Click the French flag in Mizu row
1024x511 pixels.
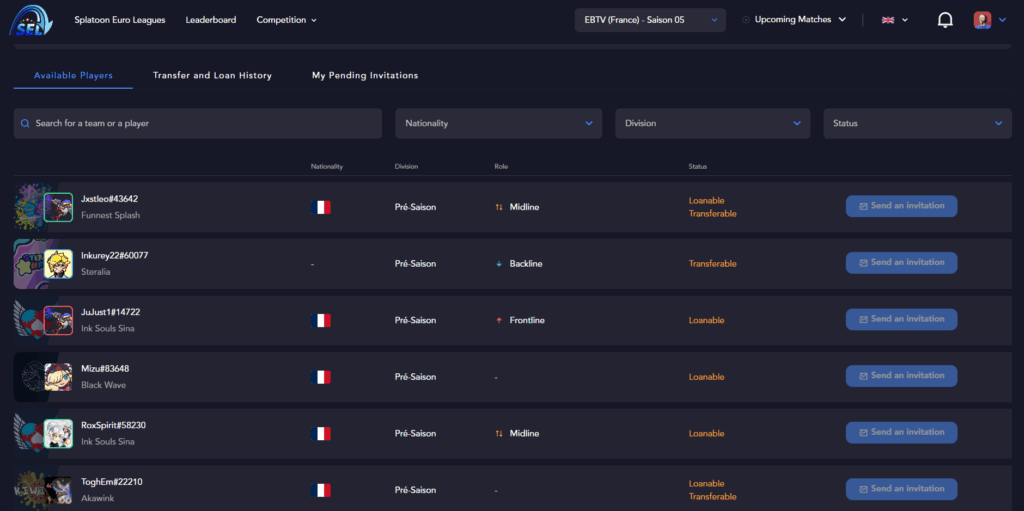[321, 377]
